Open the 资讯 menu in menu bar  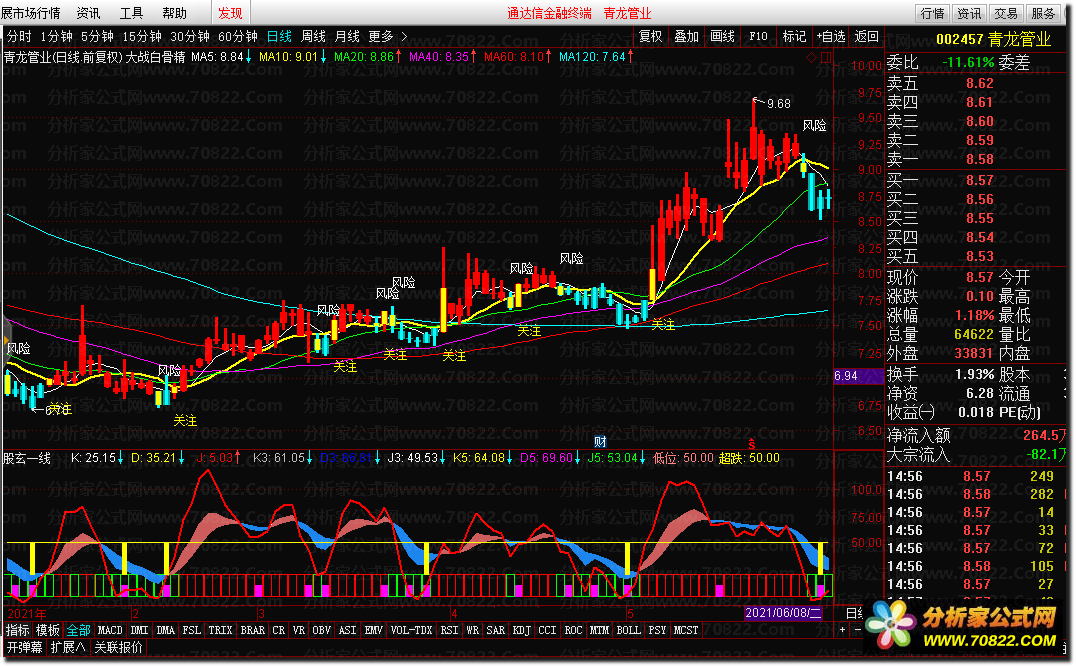[88, 13]
